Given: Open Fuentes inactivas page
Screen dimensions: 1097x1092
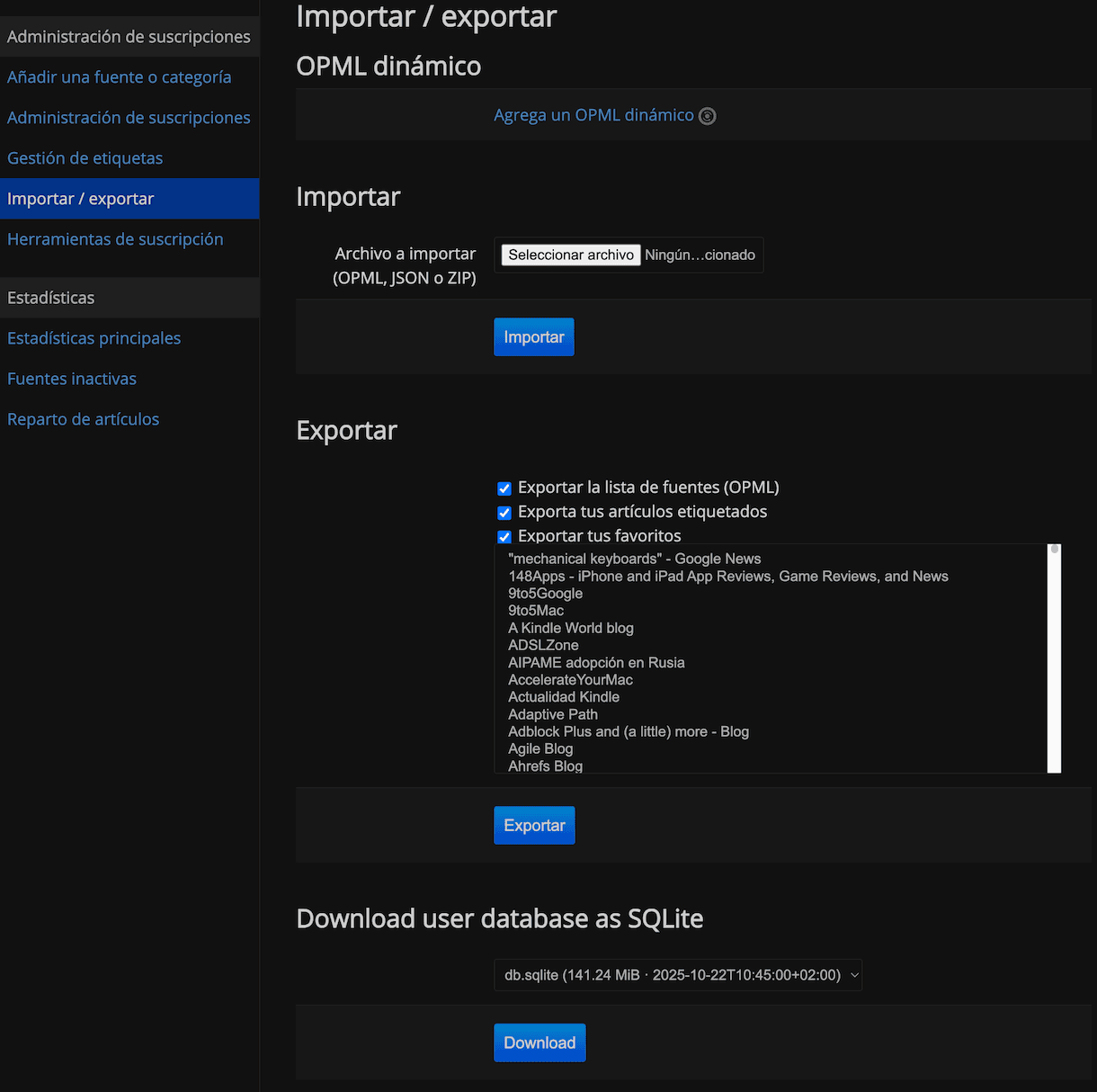Looking at the screenshot, I should point(72,379).
